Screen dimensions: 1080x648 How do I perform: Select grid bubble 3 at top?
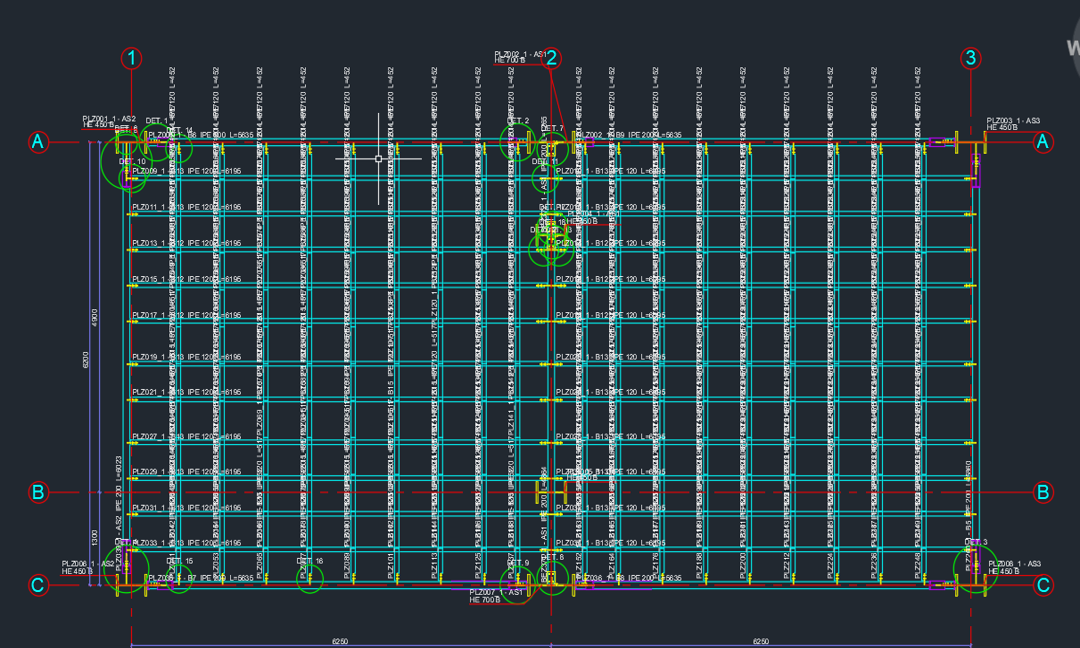pos(970,58)
